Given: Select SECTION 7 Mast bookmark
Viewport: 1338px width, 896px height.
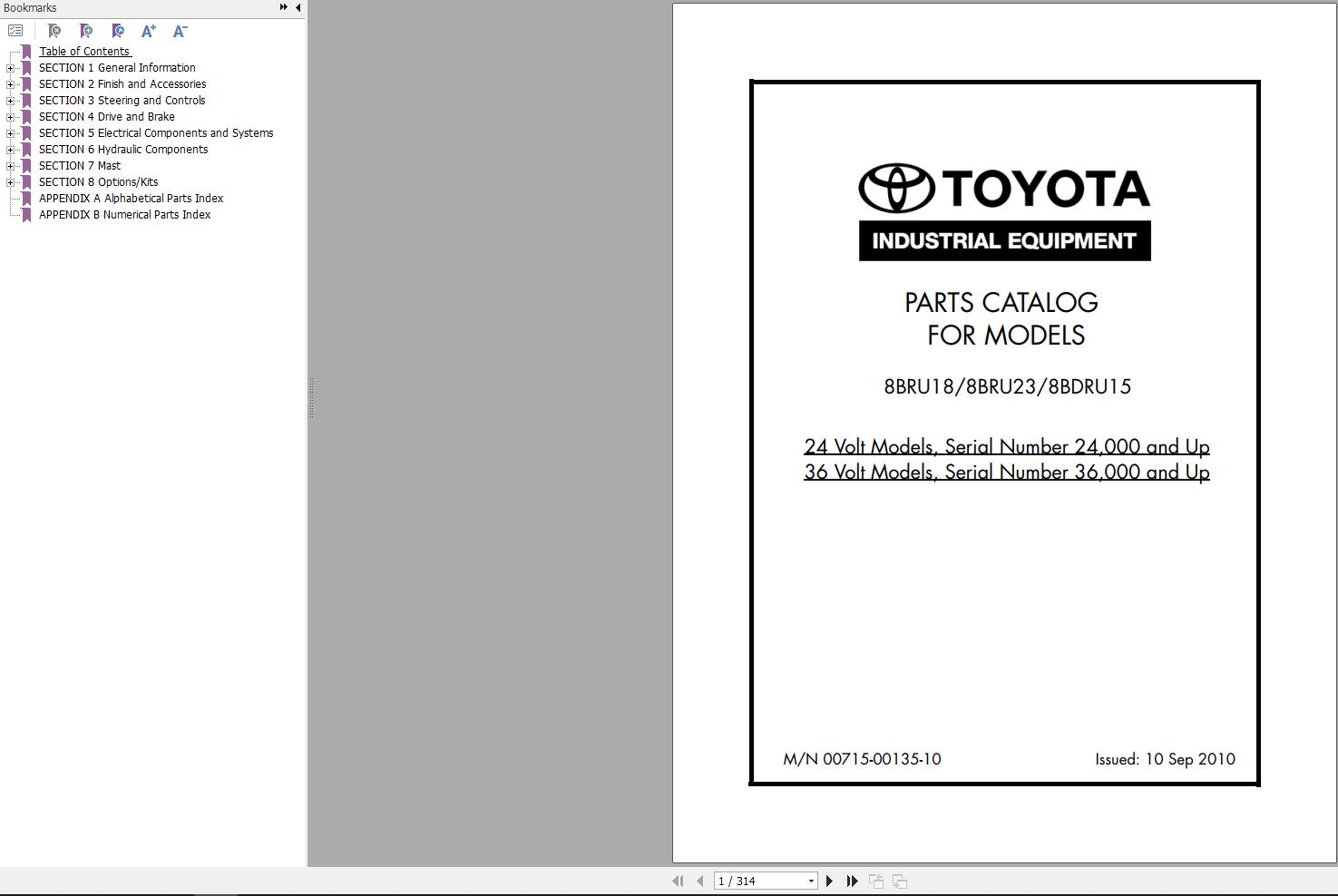Looking at the screenshot, I should pyautogui.click(x=80, y=166).
